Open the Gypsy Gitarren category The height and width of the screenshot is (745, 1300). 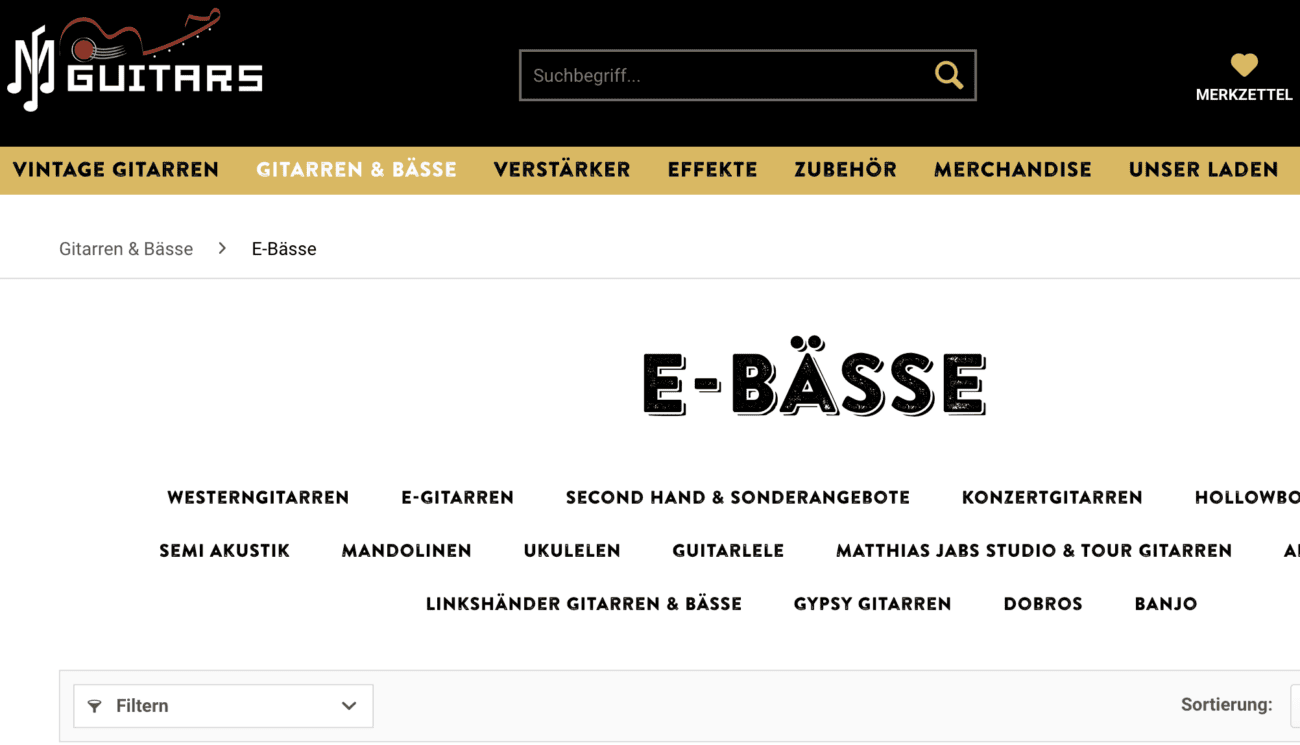click(872, 604)
